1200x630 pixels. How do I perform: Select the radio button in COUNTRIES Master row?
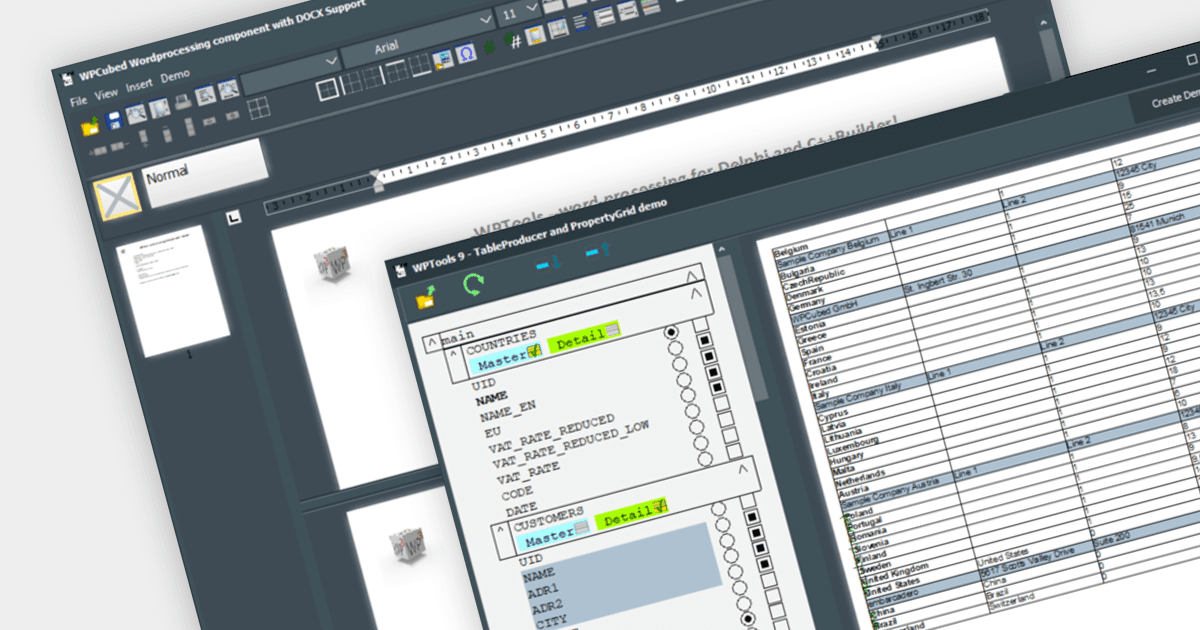pos(675,348)
